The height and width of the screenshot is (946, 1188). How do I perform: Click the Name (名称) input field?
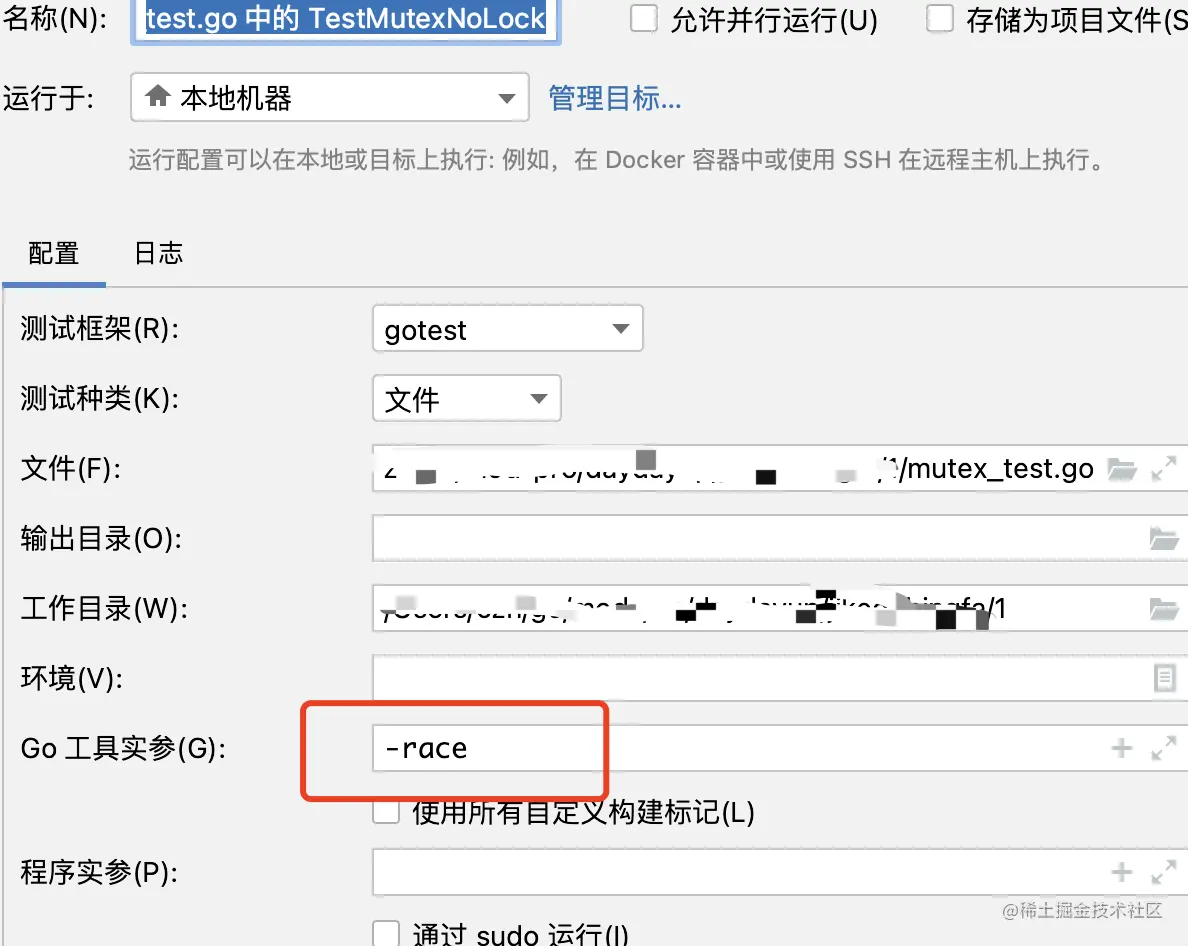[345, 20]
